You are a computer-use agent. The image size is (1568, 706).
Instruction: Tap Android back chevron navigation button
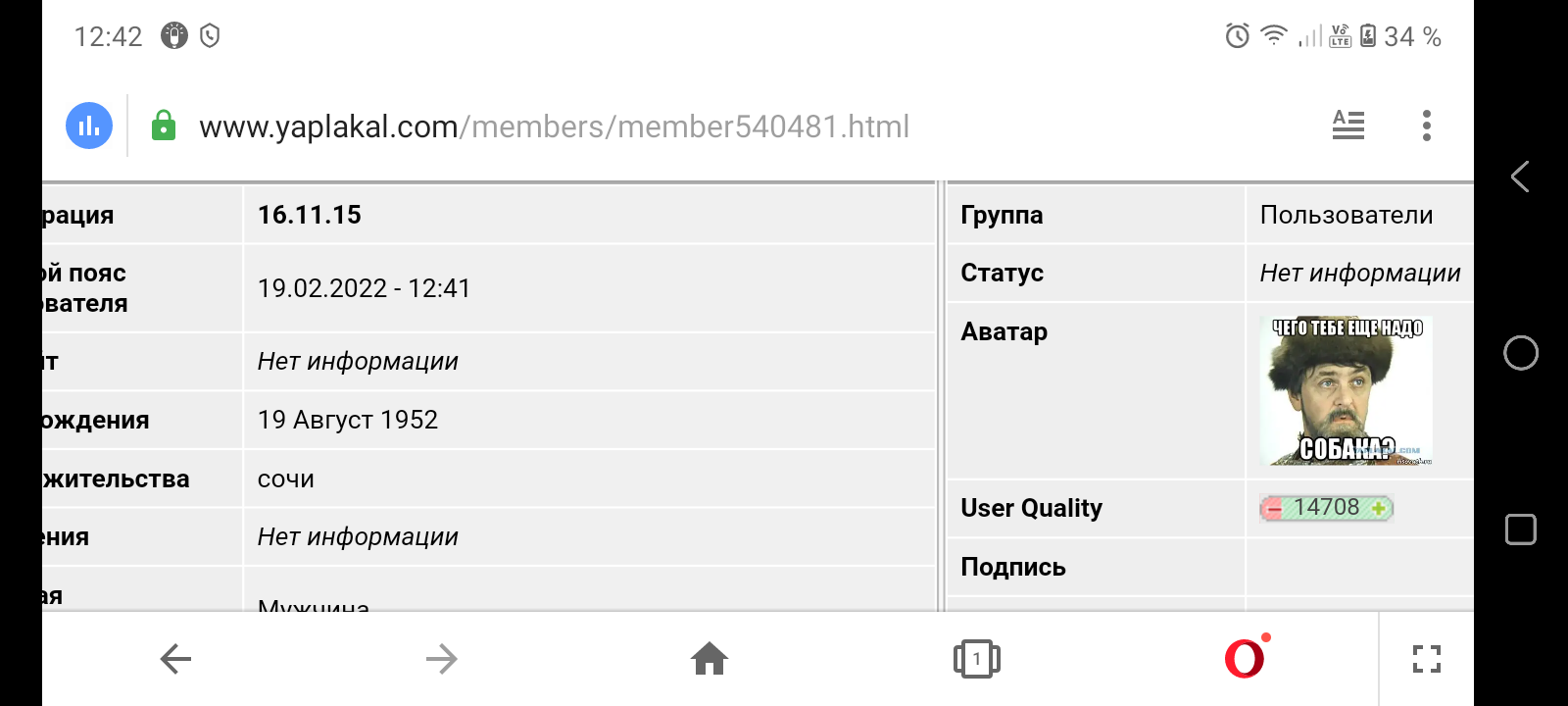tap(1520, 176)
